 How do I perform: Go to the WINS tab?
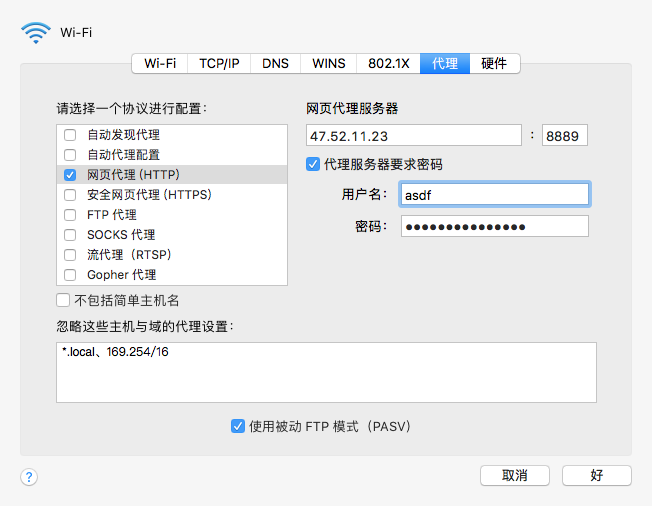[x=328, y=63]
